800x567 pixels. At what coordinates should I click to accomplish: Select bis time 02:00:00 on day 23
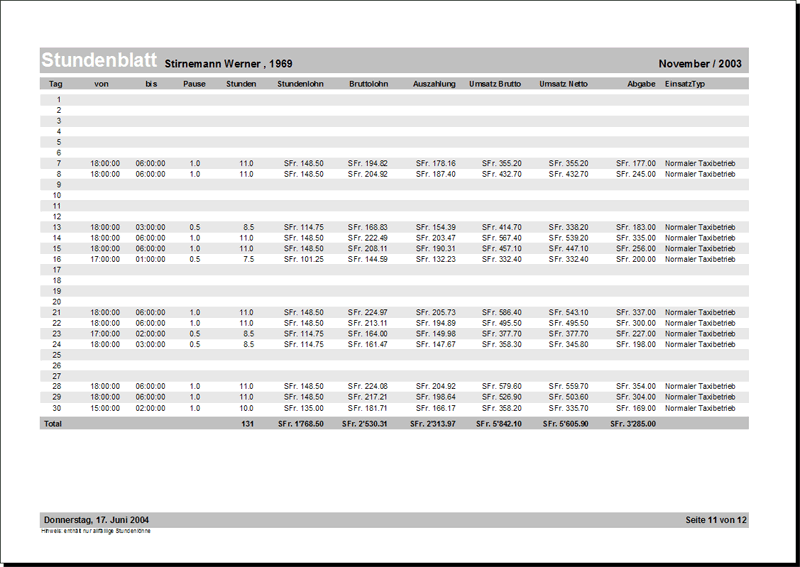151,334
